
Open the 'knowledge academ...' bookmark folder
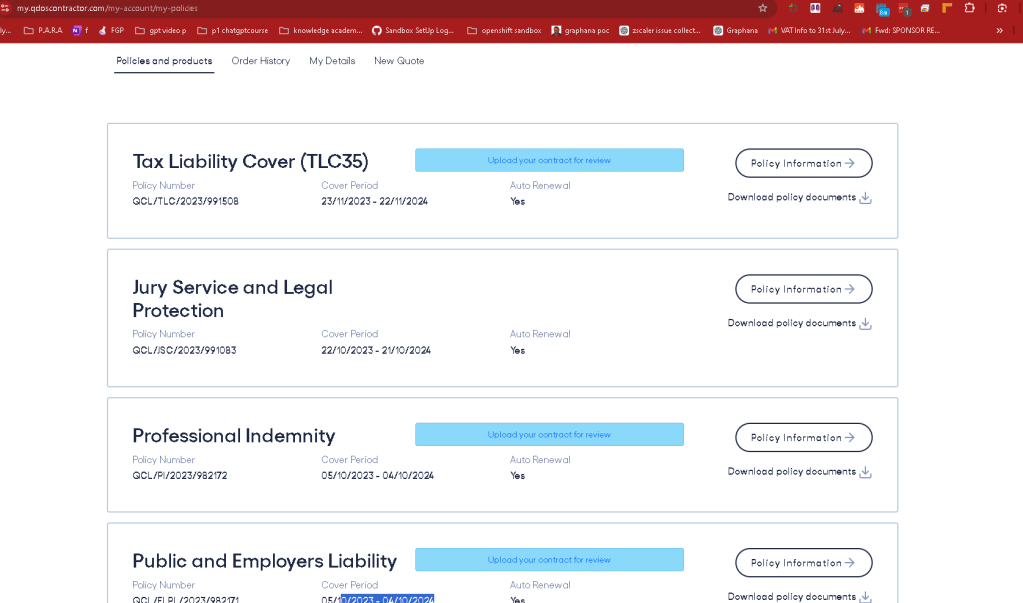[320, 31]
